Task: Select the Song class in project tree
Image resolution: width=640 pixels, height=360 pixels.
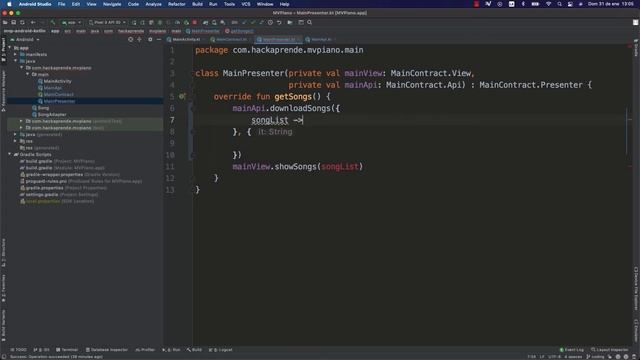Action: pyautogui.click(x=40, y=108)
